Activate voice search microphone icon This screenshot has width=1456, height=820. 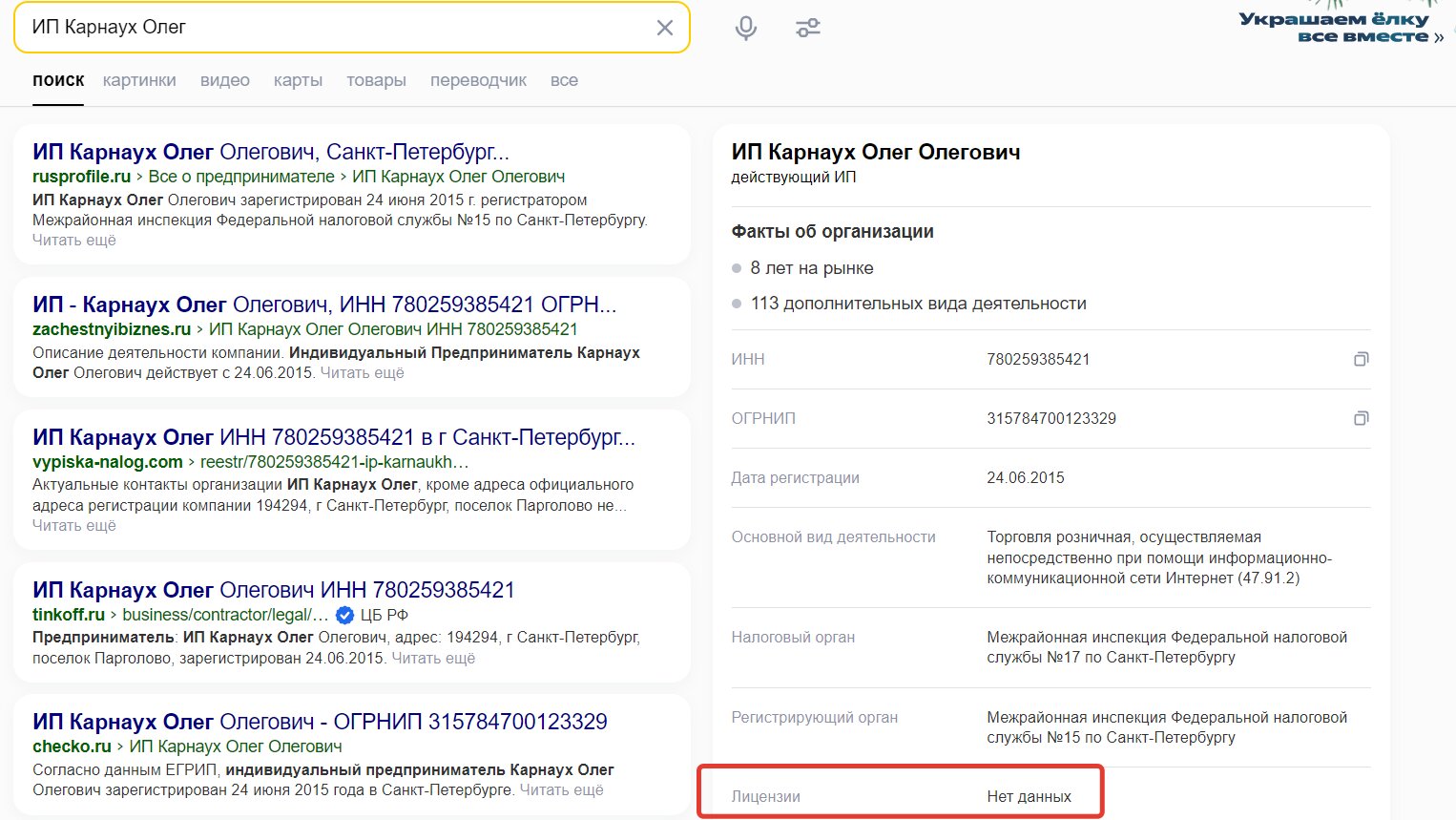tap(746, 28)
